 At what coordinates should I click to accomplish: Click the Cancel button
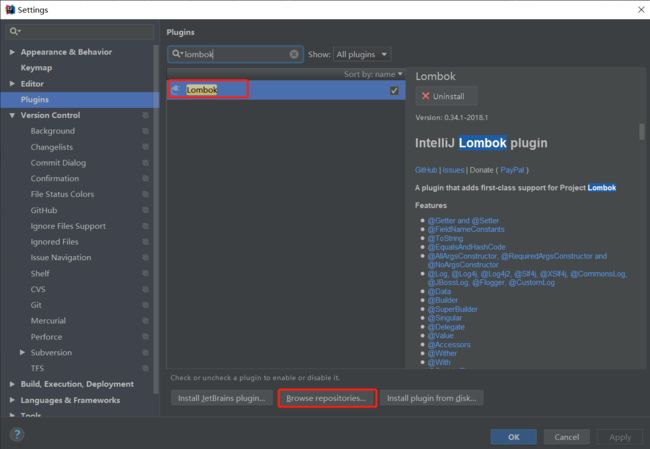[x=567, y=437]
